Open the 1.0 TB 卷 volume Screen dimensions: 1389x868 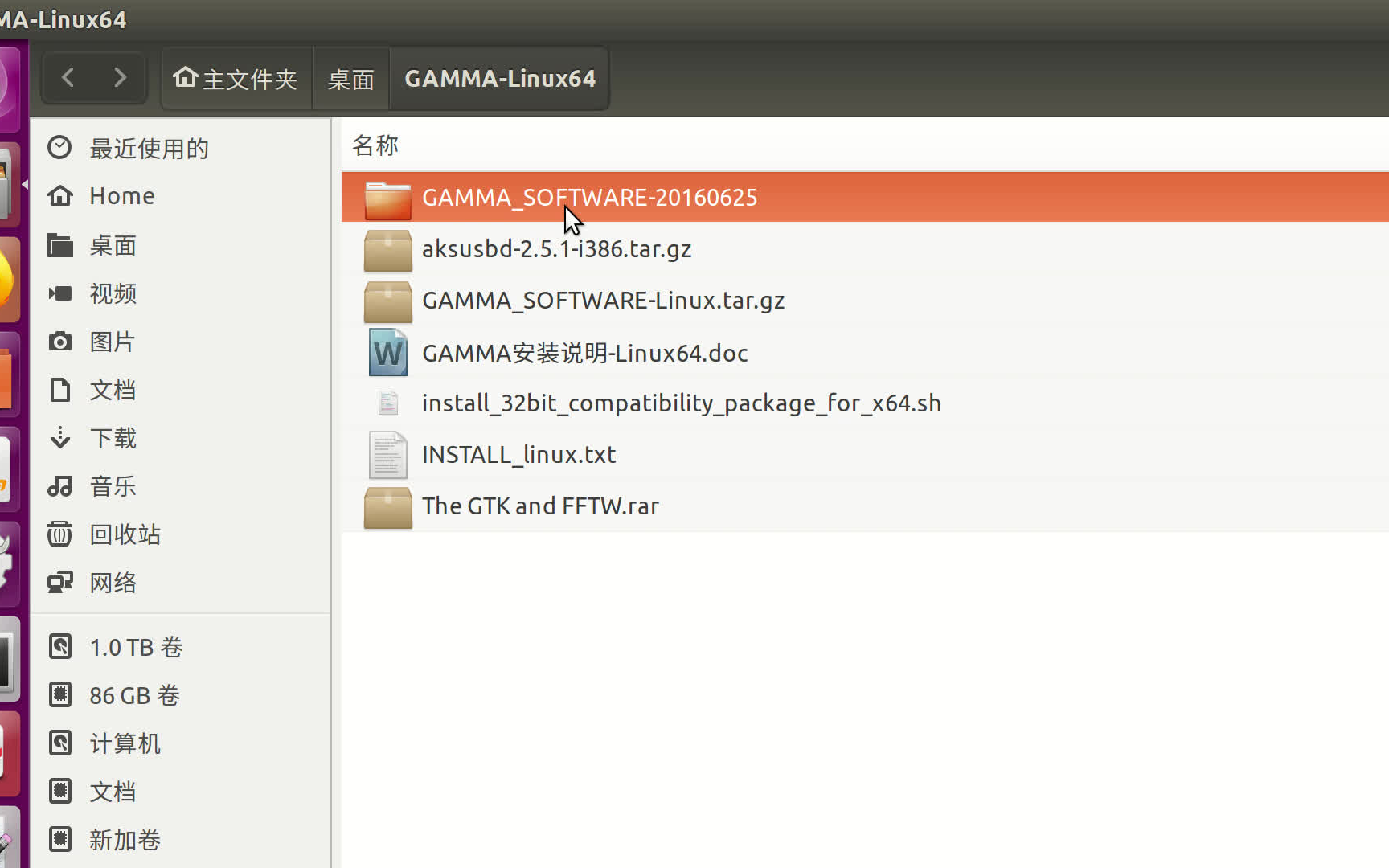pyautogui.click(x=136, y=647)
